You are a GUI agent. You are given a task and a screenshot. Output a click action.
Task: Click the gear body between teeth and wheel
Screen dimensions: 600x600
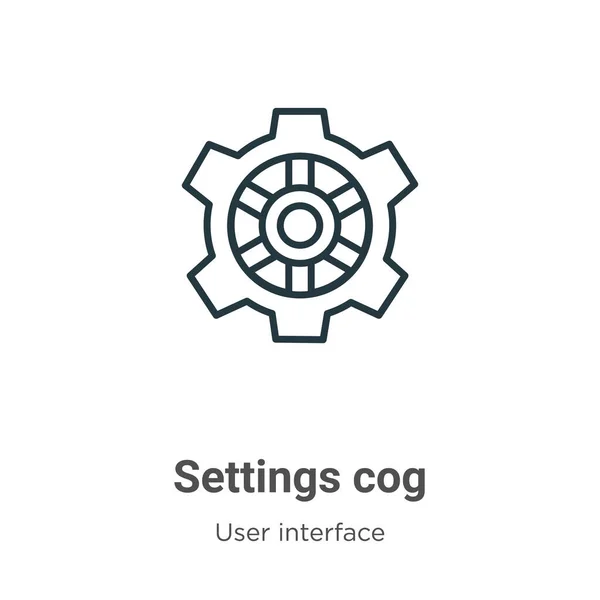click(216, 225)
